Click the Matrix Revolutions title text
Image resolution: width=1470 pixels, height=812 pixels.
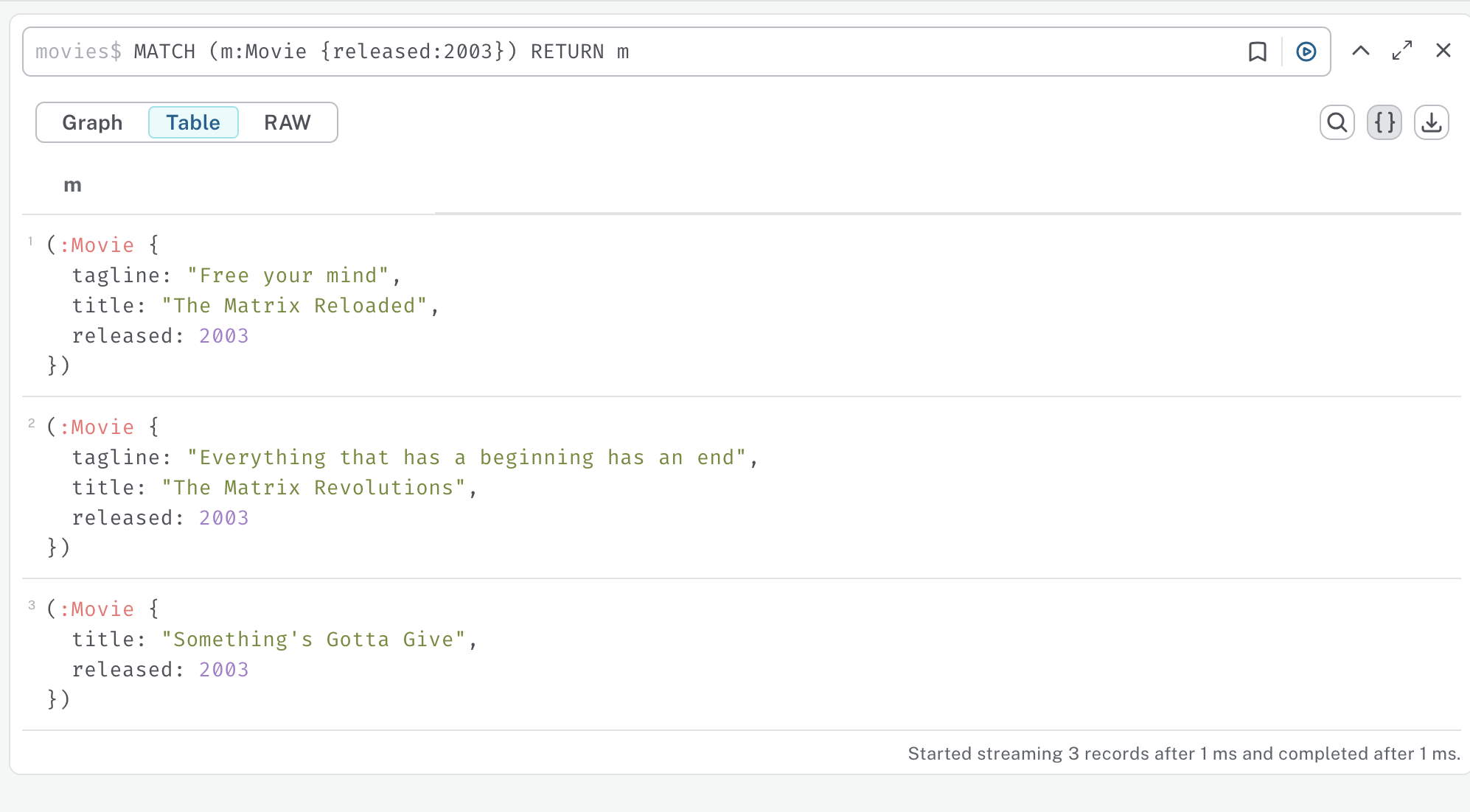tap(313, 488)
